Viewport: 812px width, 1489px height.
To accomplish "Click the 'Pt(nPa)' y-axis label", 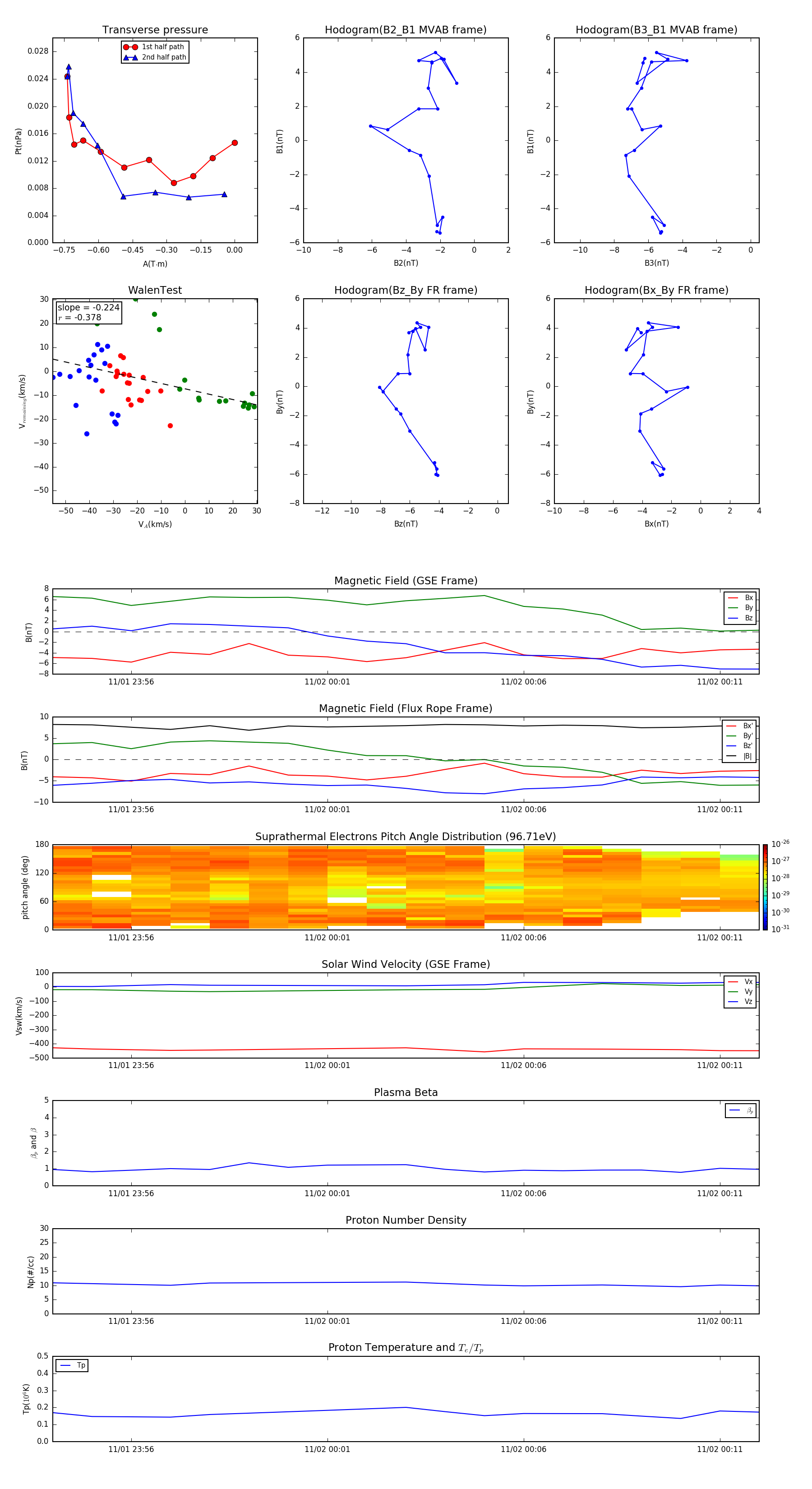I will (x=18, y=140).
